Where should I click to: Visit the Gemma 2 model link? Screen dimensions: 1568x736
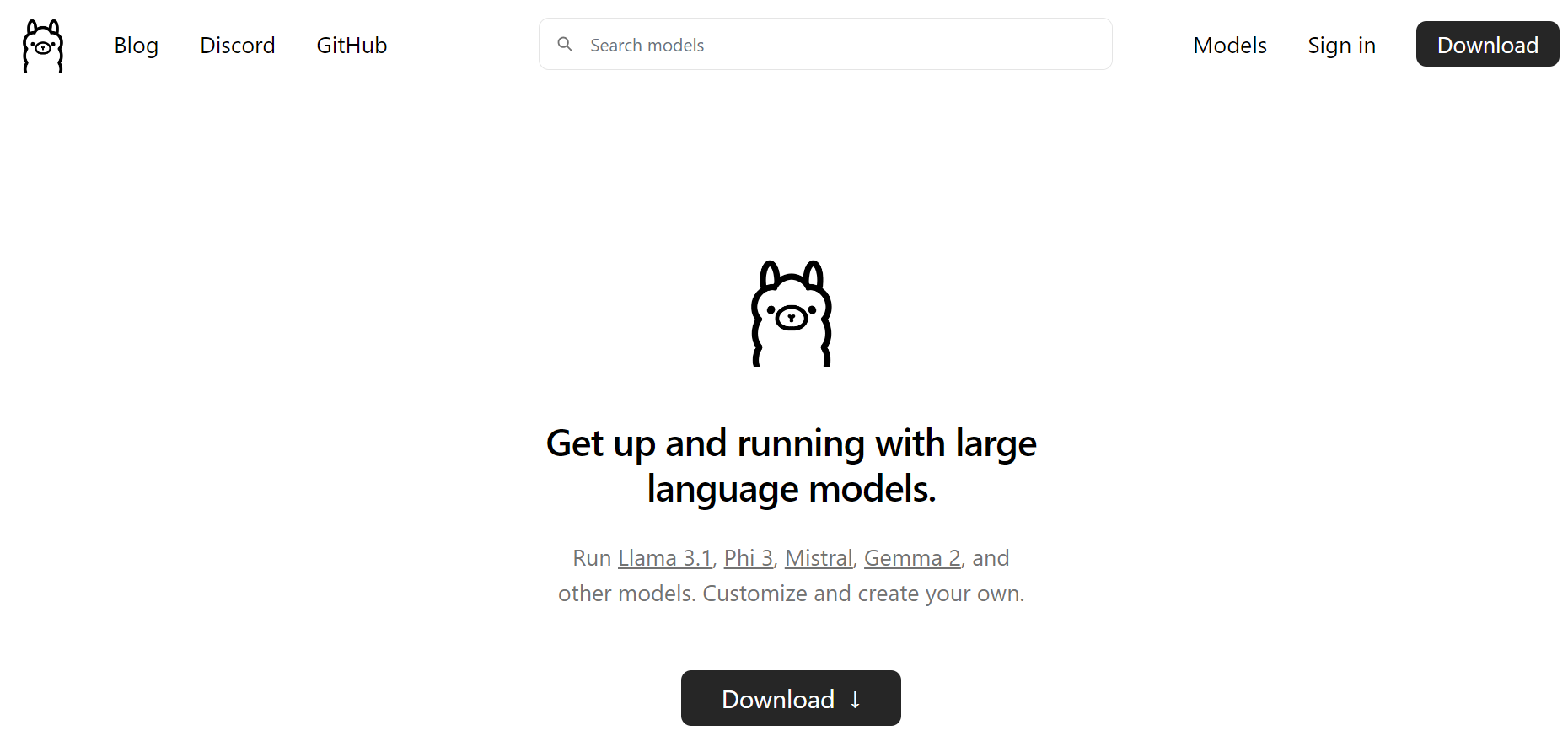click(x=912, y=558)
